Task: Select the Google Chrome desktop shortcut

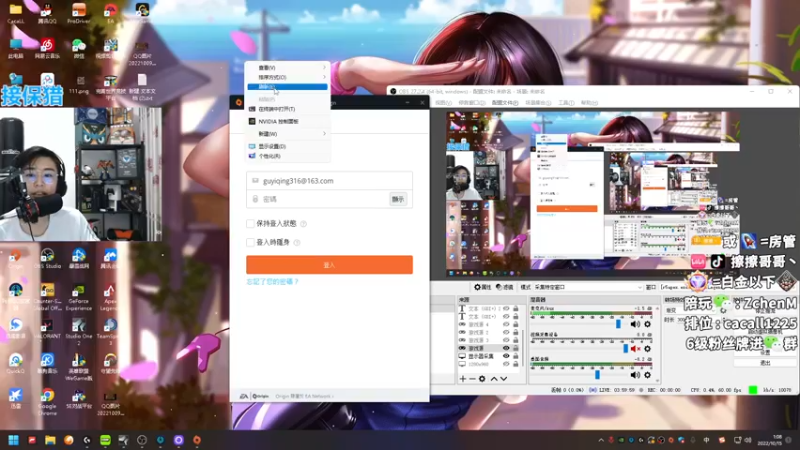Action: 47,402
